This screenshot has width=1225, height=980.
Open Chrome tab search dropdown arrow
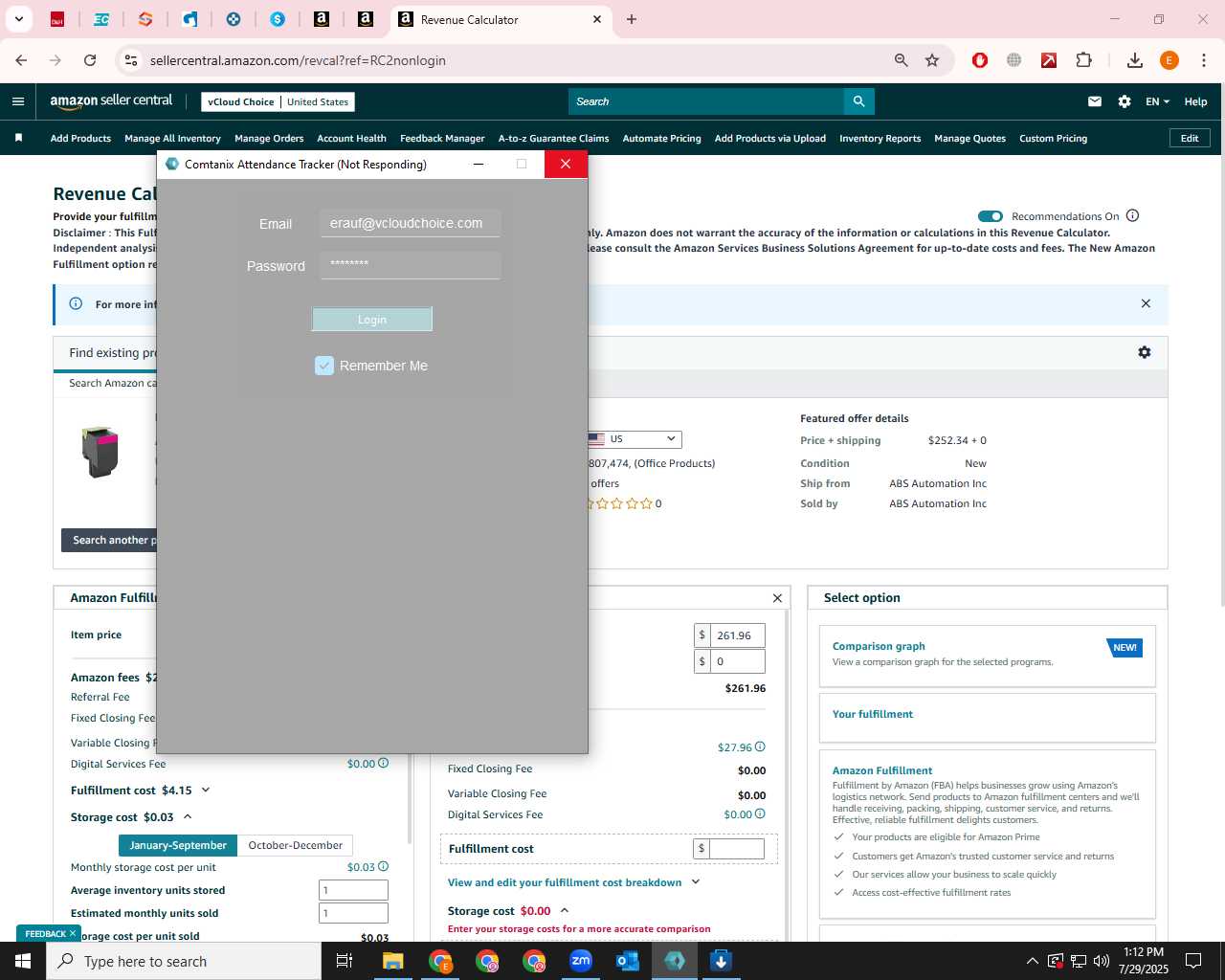coord(18,19)
